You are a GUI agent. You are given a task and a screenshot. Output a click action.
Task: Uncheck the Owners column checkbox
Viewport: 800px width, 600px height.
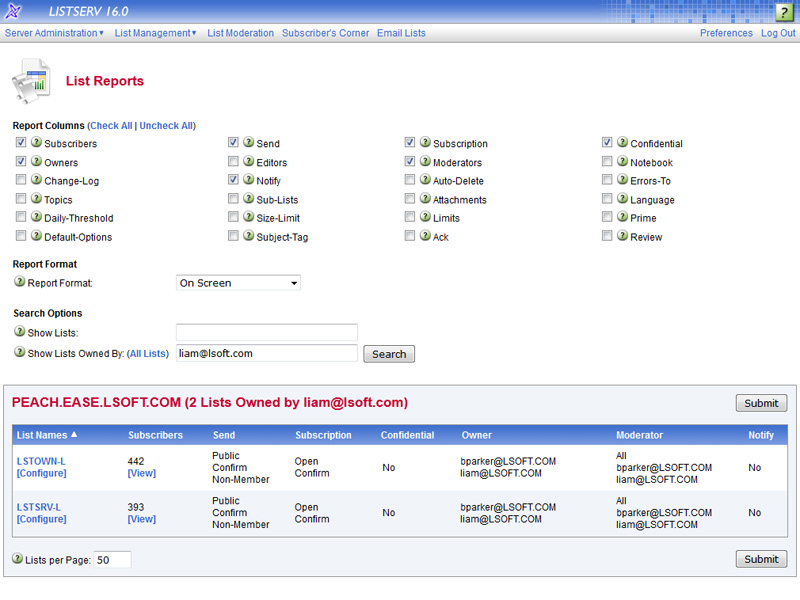point(21,161)
